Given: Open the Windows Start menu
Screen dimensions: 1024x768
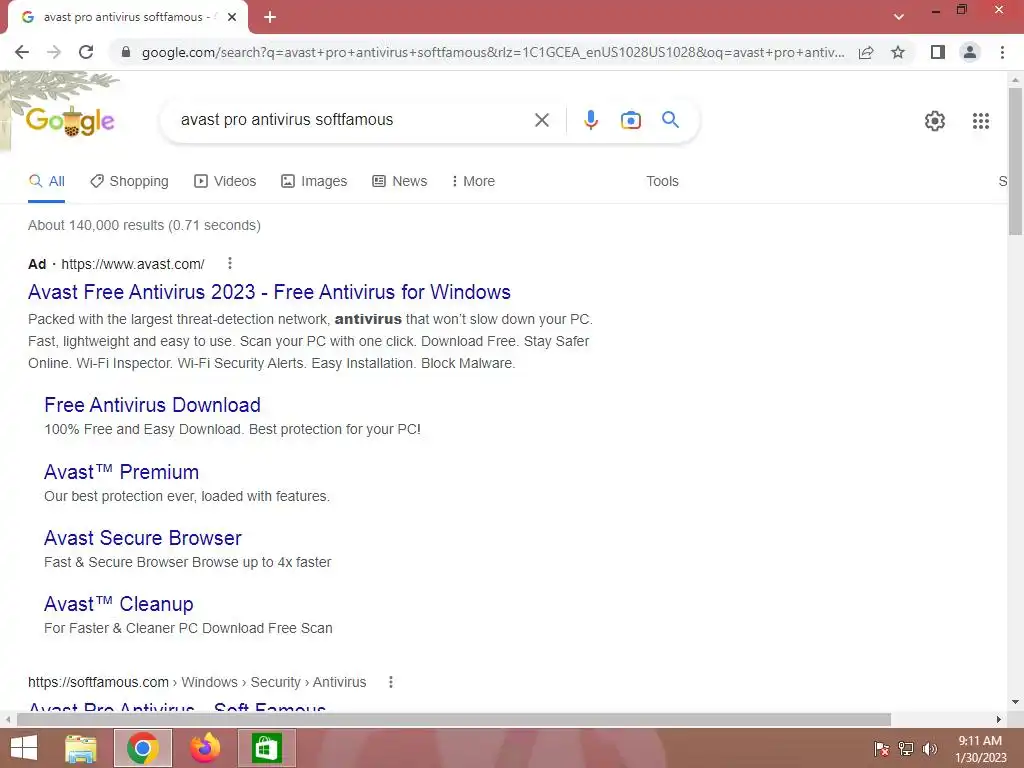Looking at the screenshot, I should (x=24, y=748).
